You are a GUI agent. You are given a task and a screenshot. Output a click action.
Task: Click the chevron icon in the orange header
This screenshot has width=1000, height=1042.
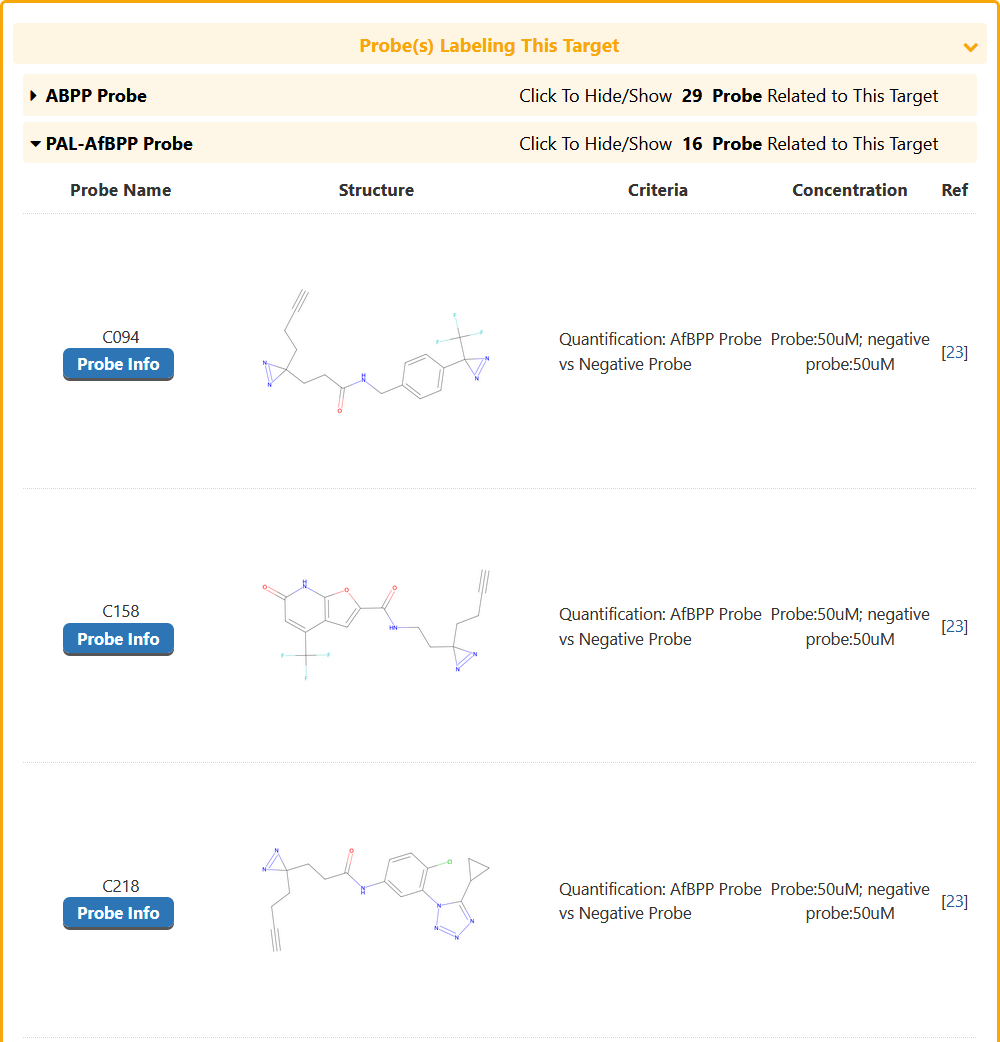pos(969,47)
